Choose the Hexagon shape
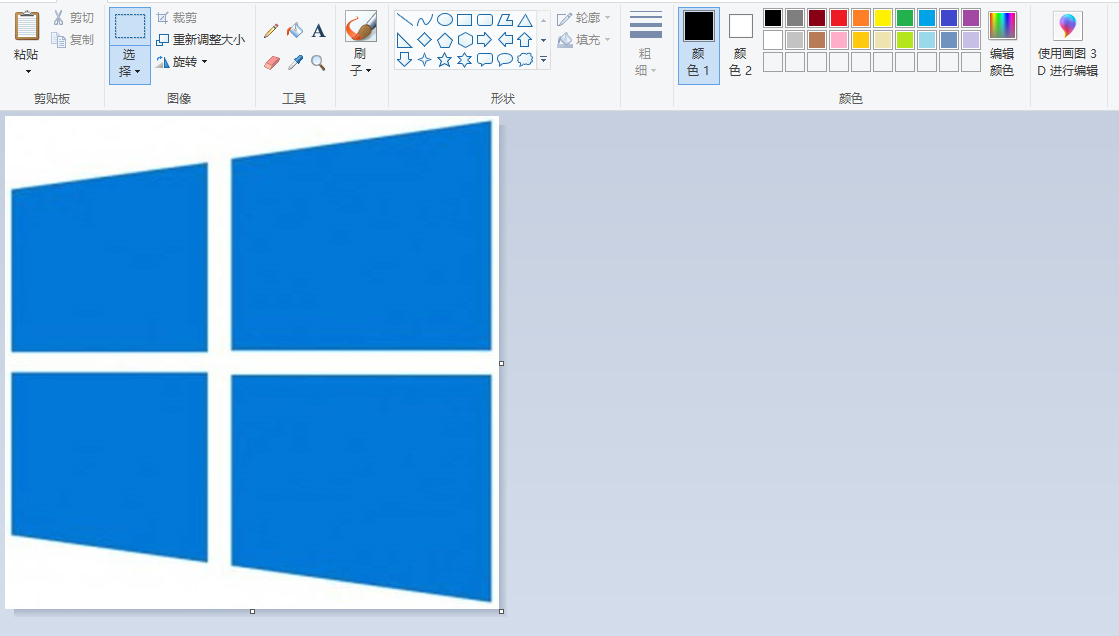Screen dimensions: 1119x636 pyautogui.click(x=465, y=40)
